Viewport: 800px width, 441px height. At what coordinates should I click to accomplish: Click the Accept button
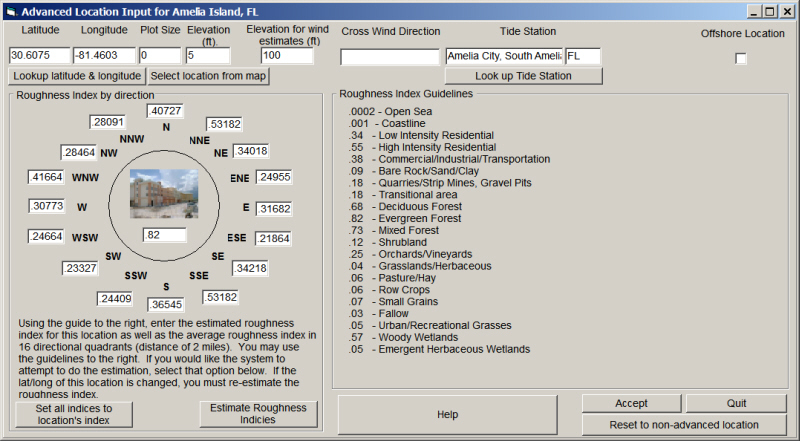pyautogui.click(x=631, y=403)
